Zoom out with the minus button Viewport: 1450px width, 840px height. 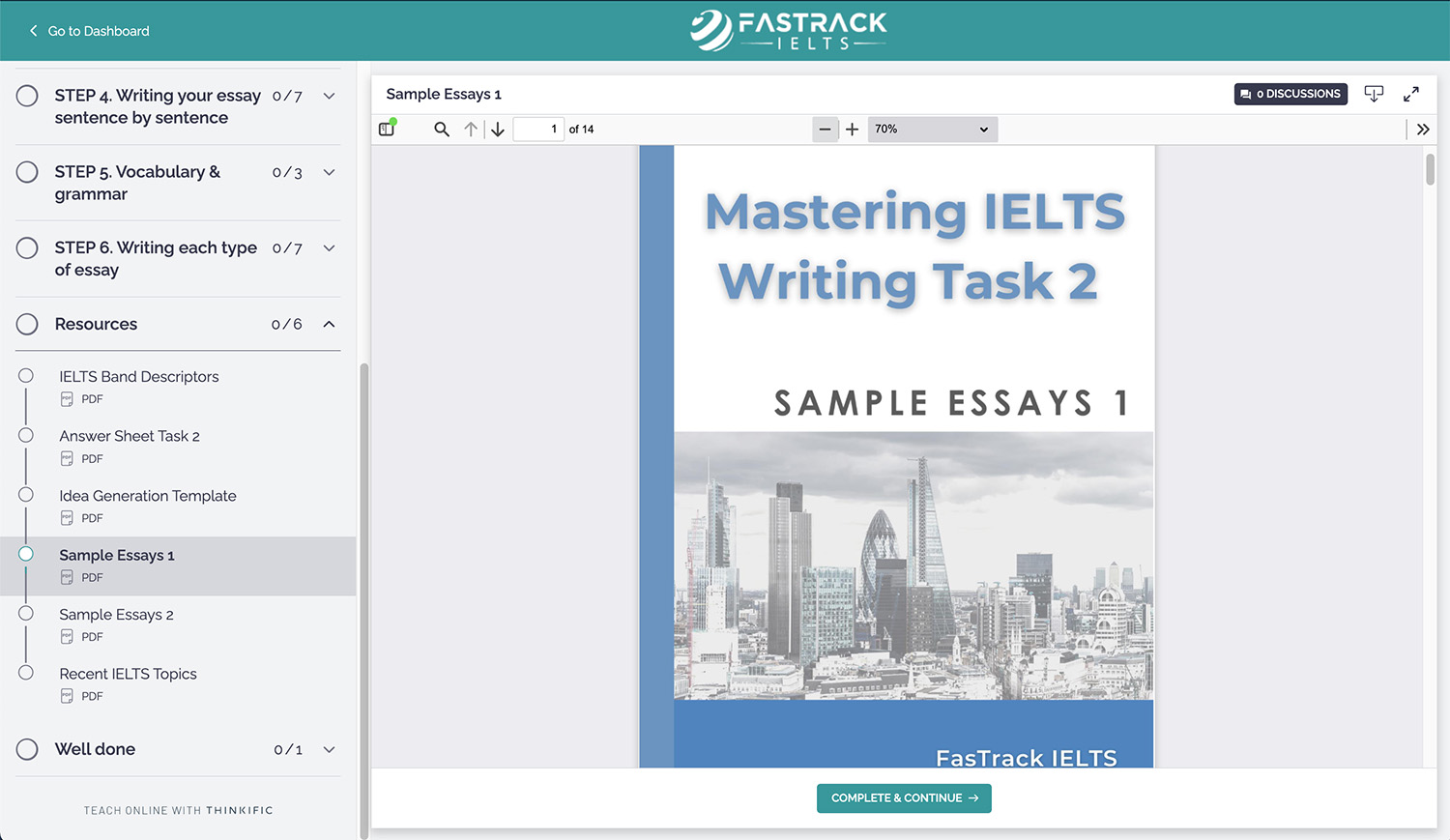click(x=825, y=129)
